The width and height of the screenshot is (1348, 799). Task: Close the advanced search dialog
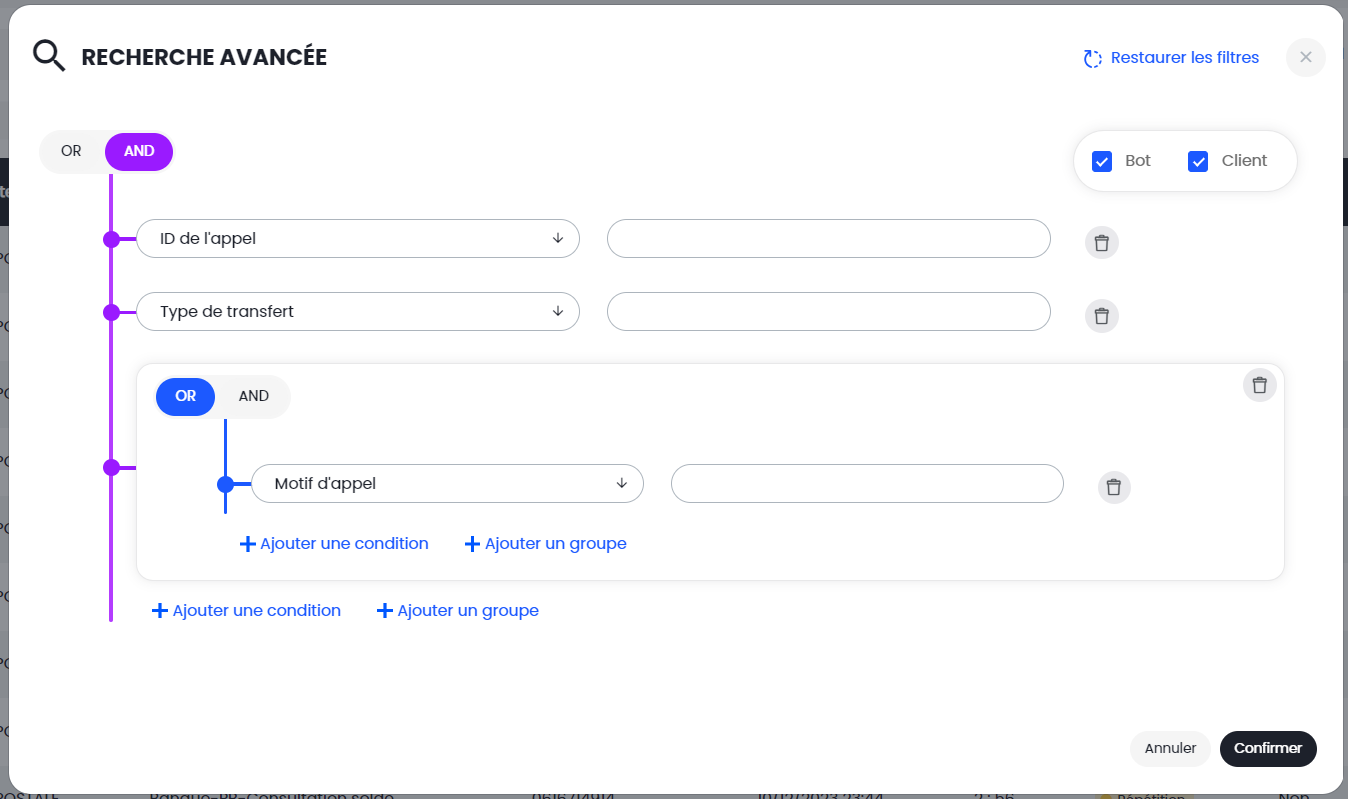[1305, 57]
